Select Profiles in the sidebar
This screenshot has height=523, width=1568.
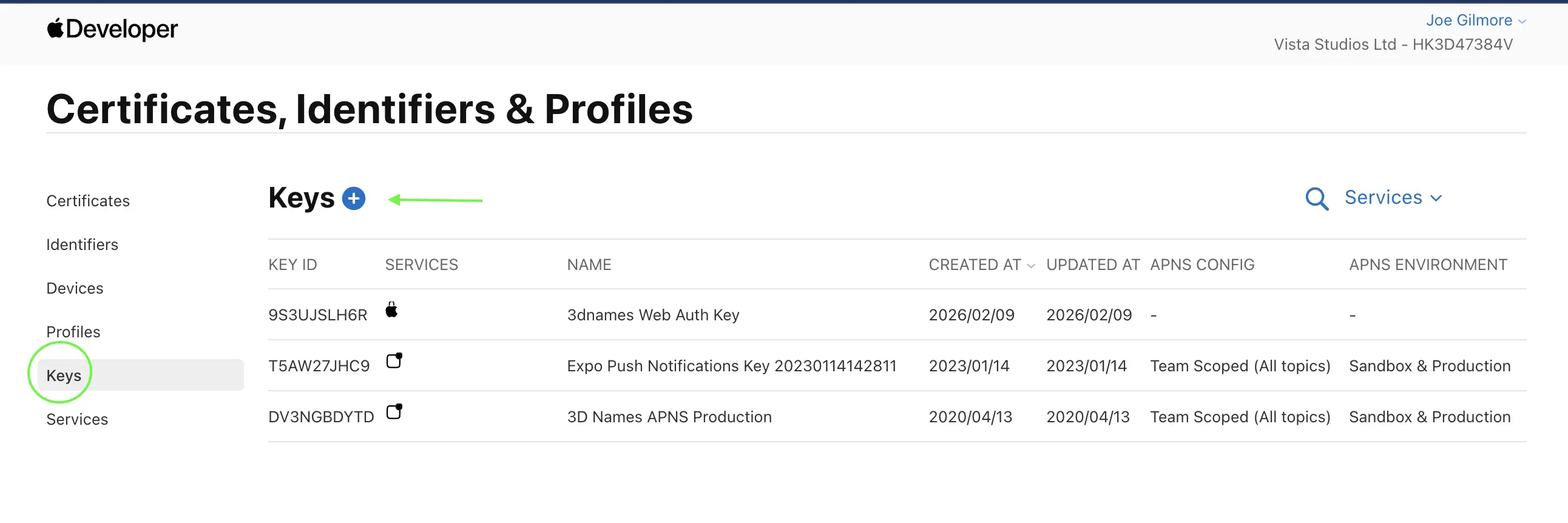(73, 332)
